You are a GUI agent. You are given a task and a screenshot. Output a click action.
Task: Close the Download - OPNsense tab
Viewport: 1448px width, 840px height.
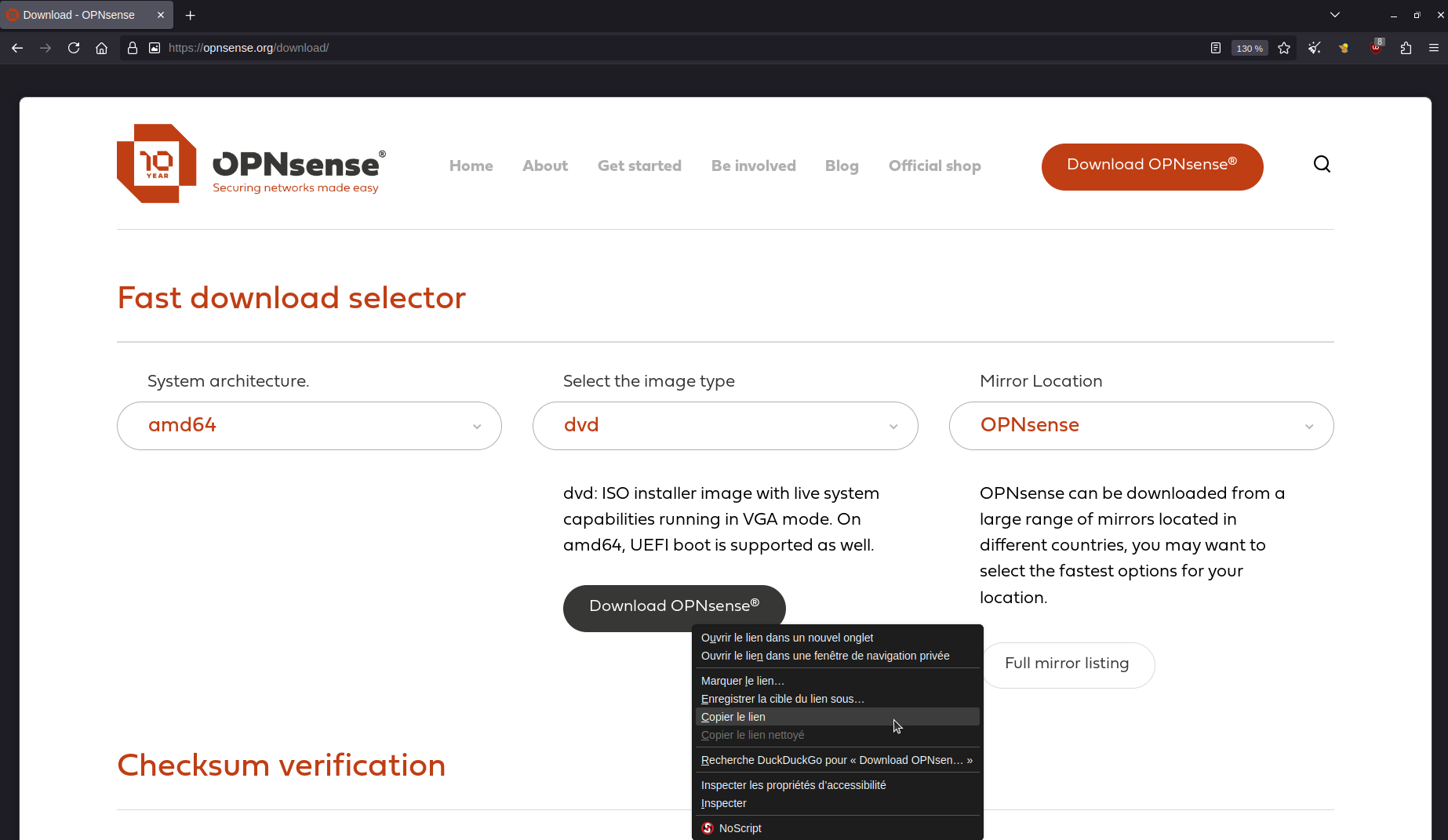[x=161, y=15]
